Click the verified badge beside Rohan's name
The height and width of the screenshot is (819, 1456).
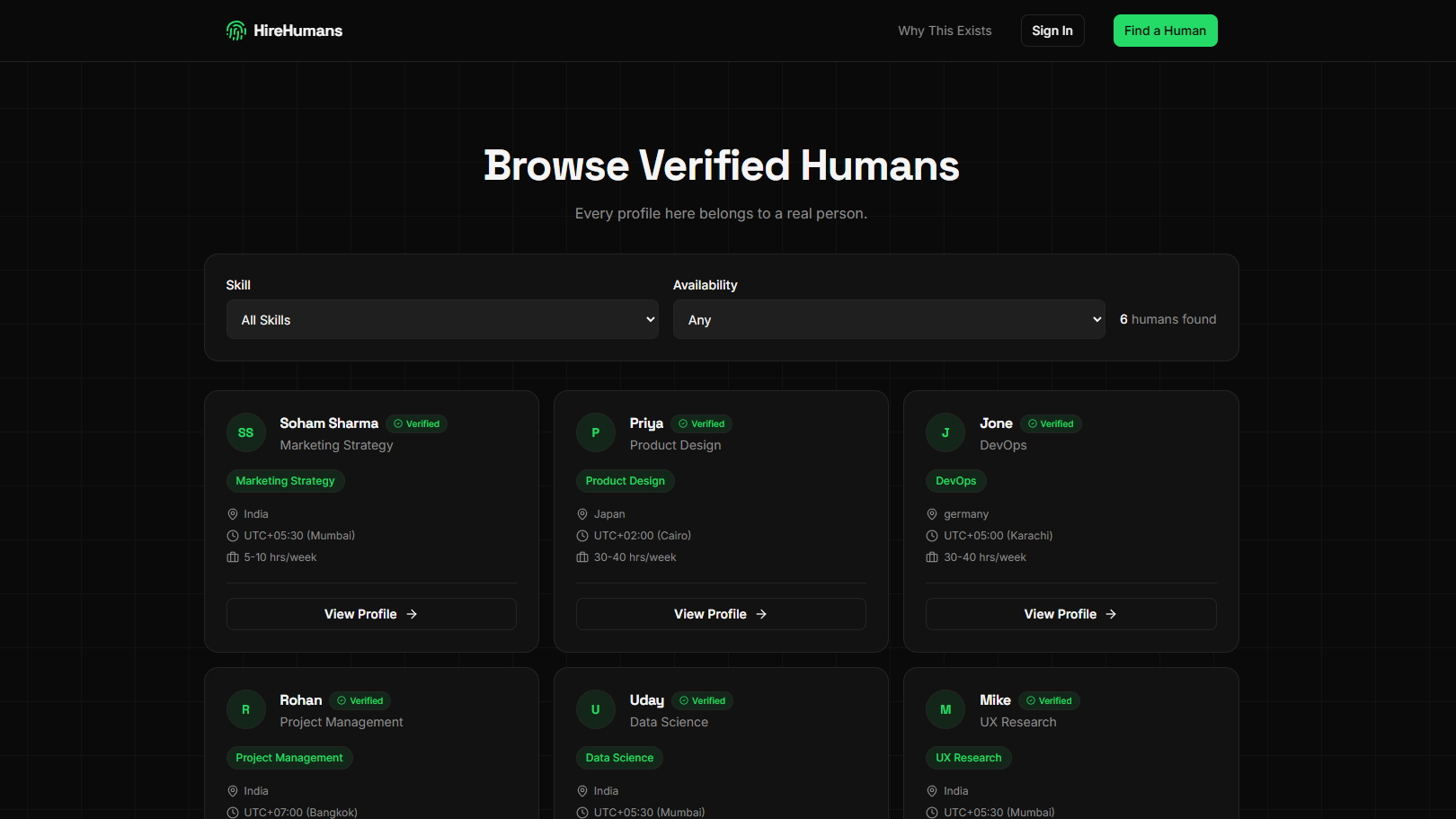pyautogui.click(x=359, y=700)
